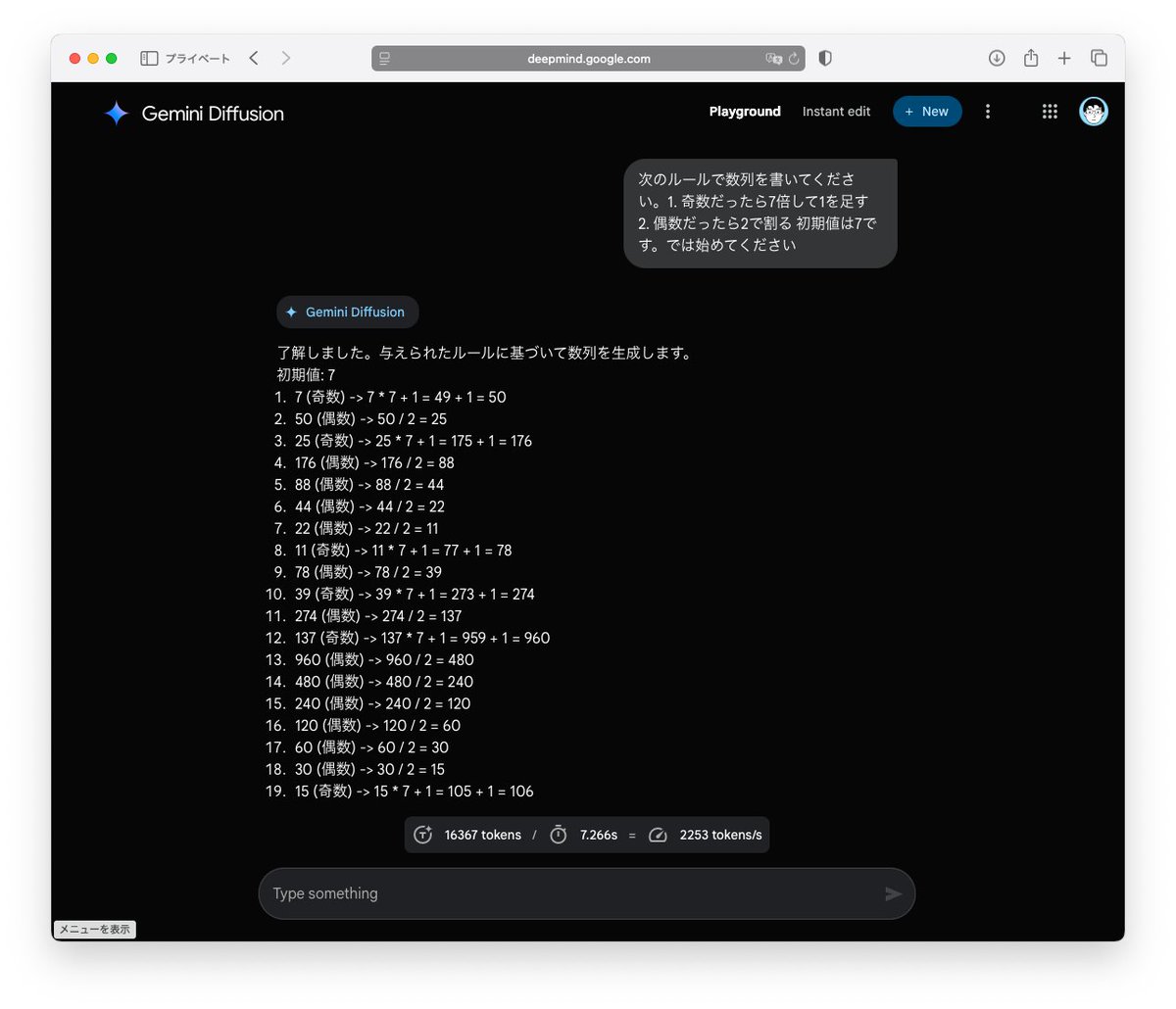Click the forward navigation chevron
This screenshot has height=1009, width=1176.
(x=285, y=58)
